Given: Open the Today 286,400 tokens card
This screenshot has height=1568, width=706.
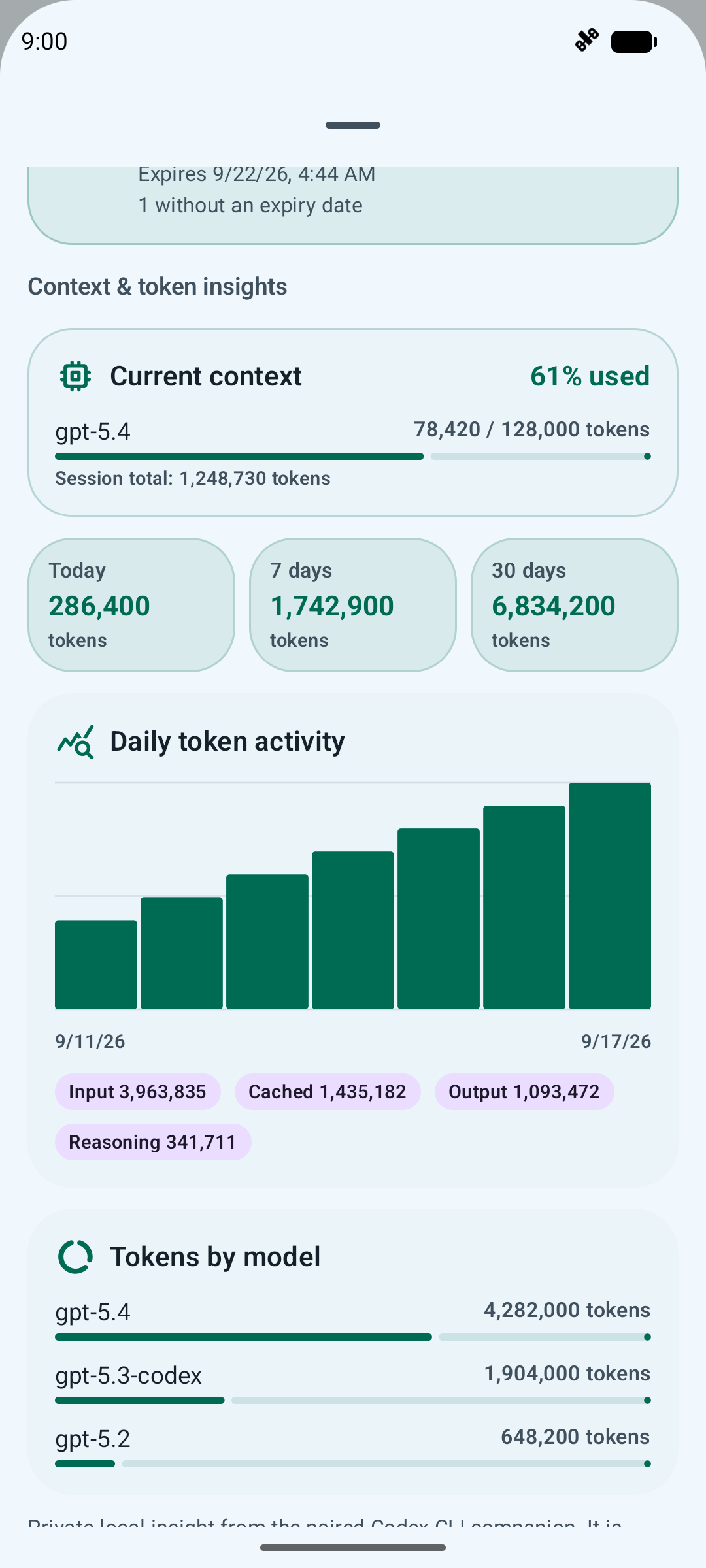Looking at the screenshot, I should pyautogui.click(x=131, y=605).
